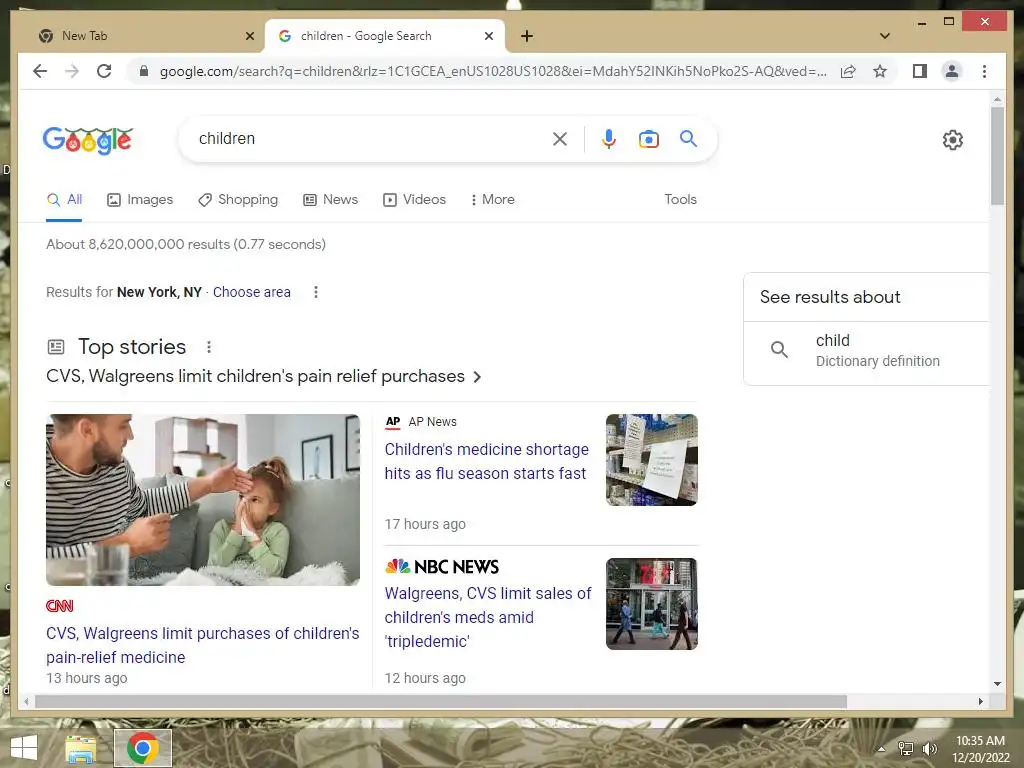1024x768 pixels.
Task: Expand story chevron beside CVS headline
Action: coord(477,377)
